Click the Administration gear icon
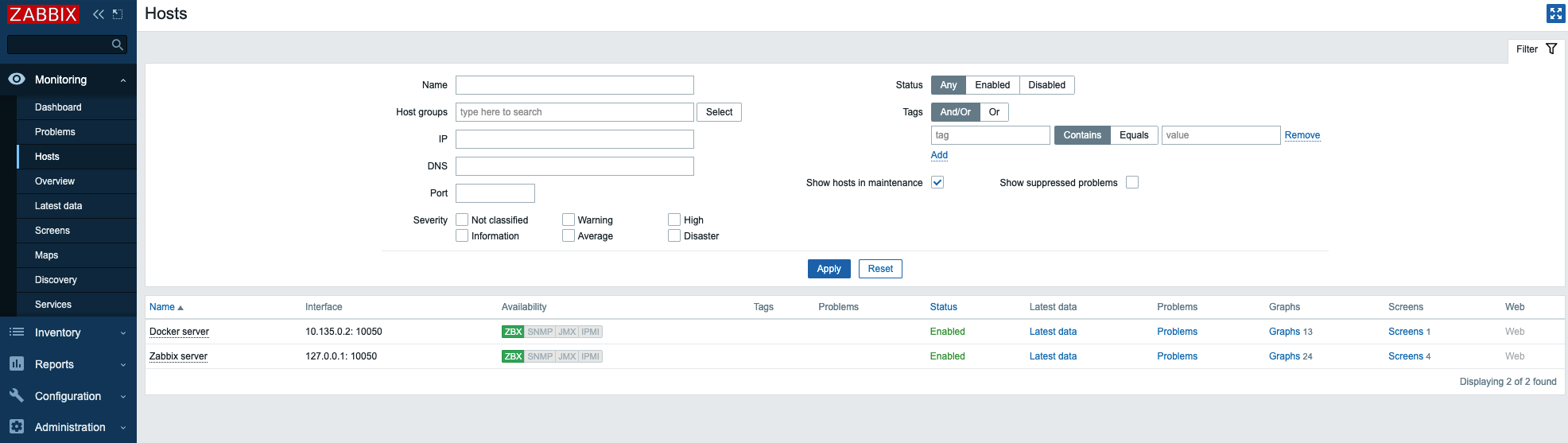 [17, 426]
